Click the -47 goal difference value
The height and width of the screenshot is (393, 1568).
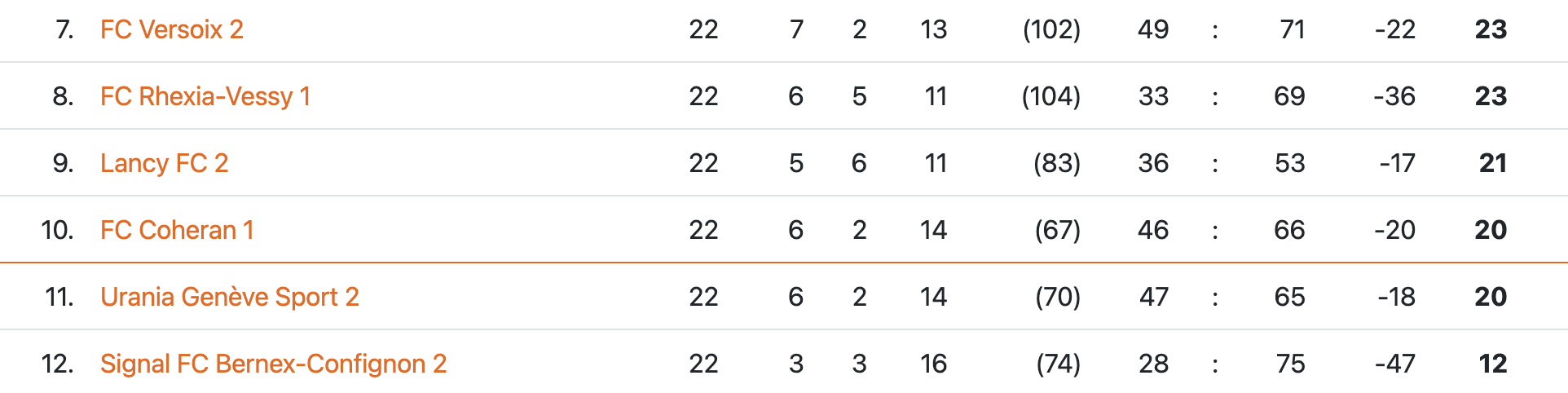click(x=1394, y=364)
